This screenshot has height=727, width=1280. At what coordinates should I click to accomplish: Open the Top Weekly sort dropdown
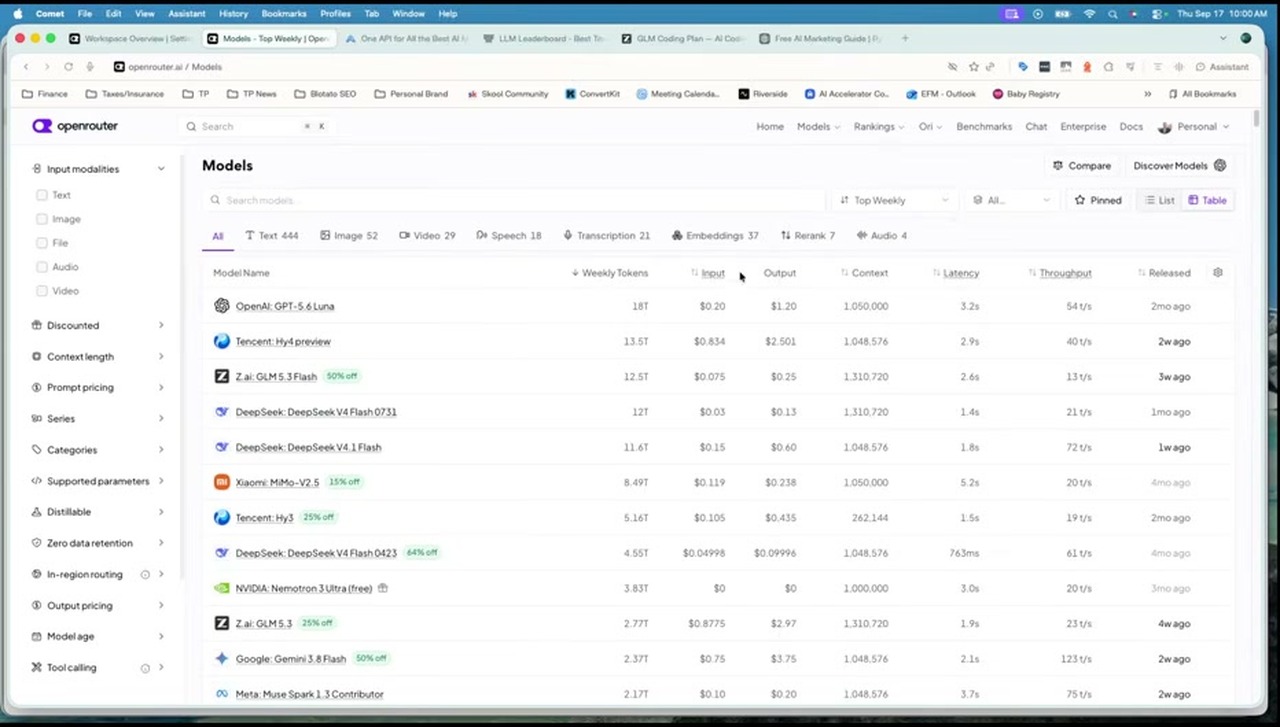tap(894, 200)
